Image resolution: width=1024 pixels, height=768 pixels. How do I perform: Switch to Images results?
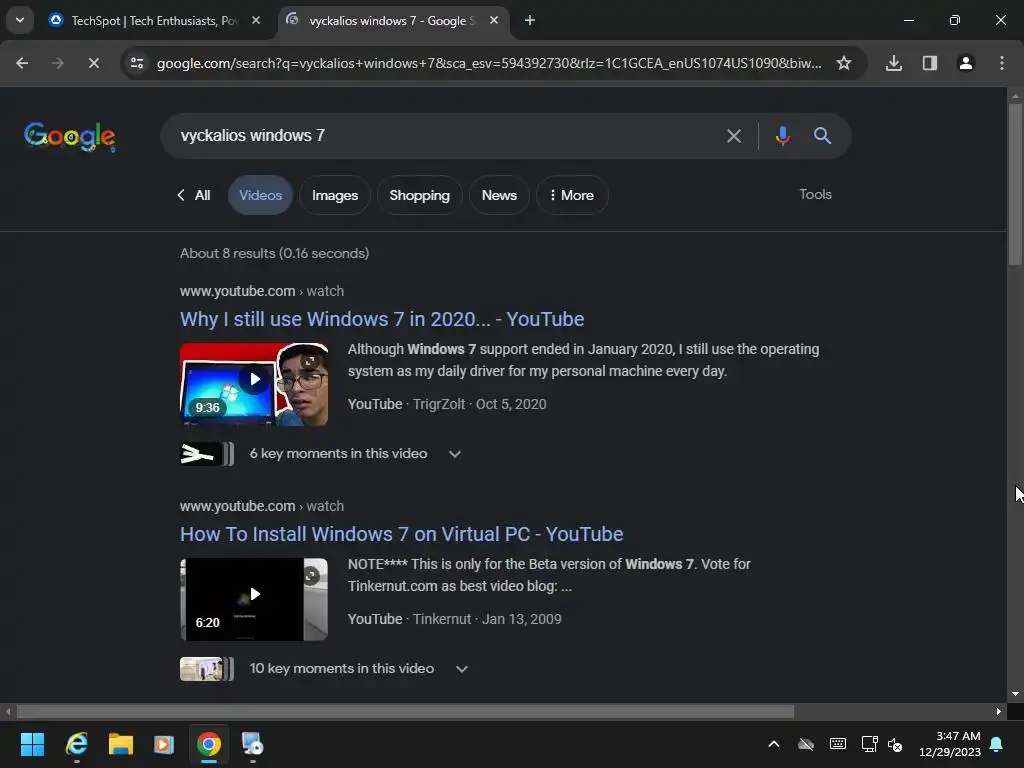(x=335, y=195)
